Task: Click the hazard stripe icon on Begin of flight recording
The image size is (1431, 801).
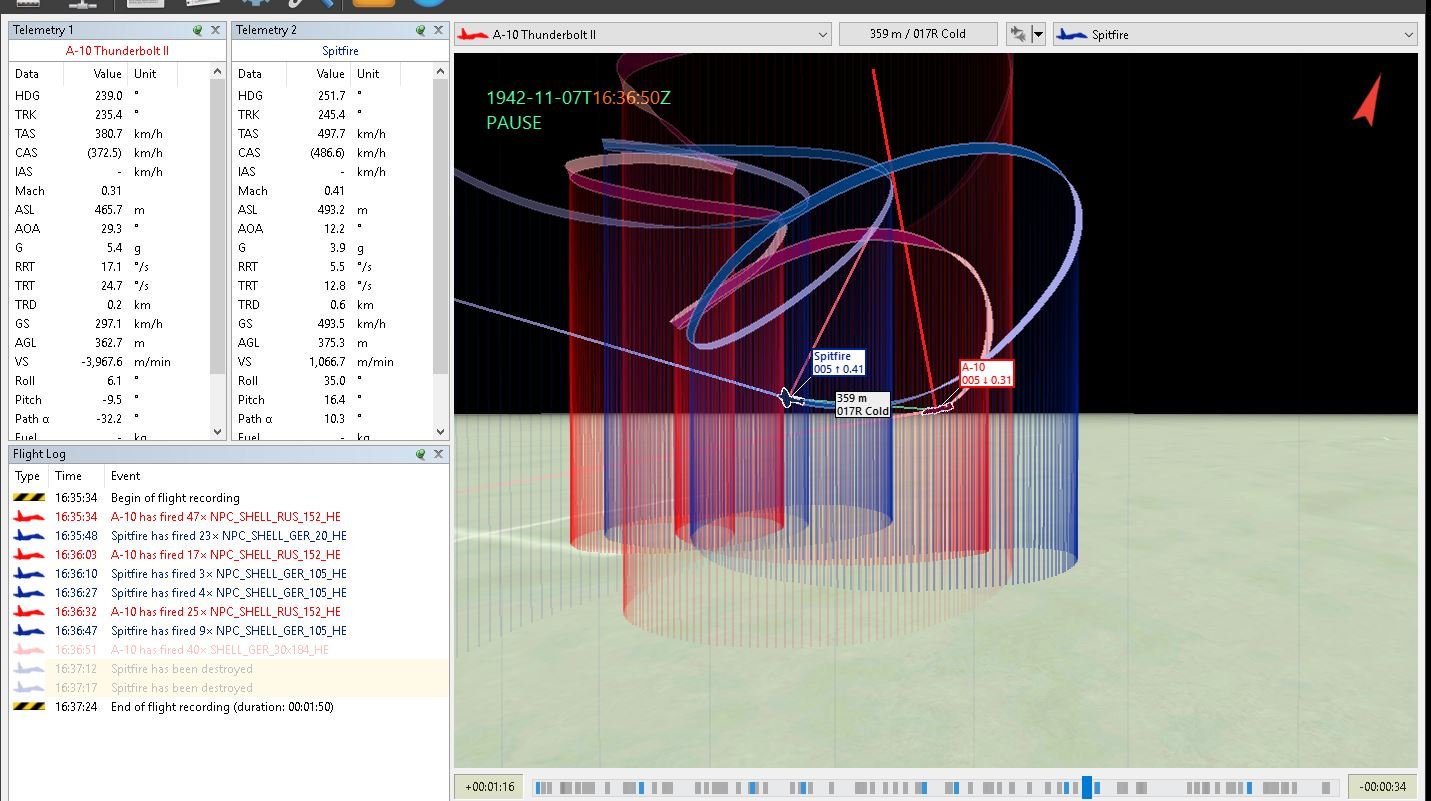Action: click(x=29, y=498)
